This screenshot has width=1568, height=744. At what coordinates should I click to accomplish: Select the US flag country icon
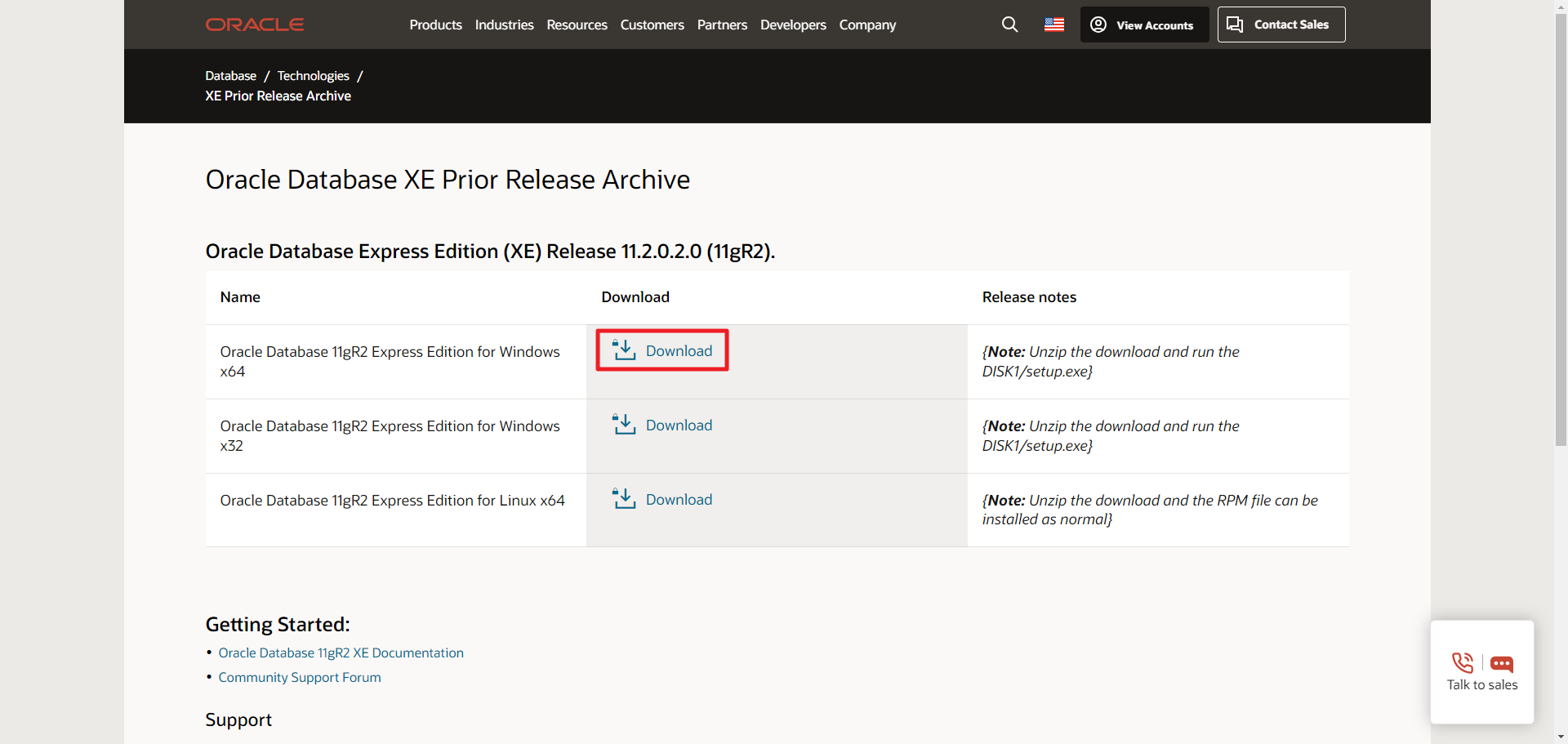coord(1054,25)
